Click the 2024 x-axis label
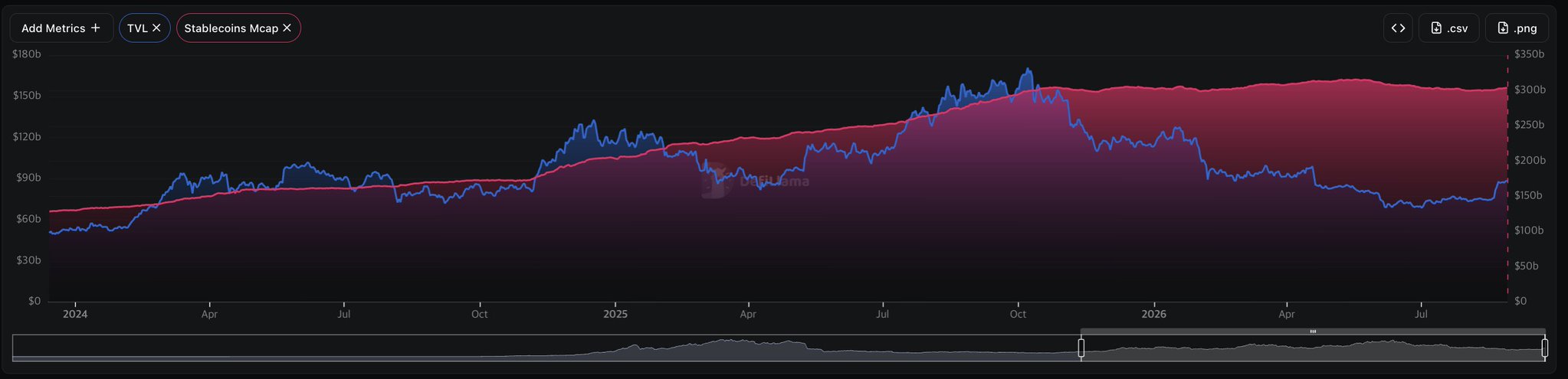 75,314
